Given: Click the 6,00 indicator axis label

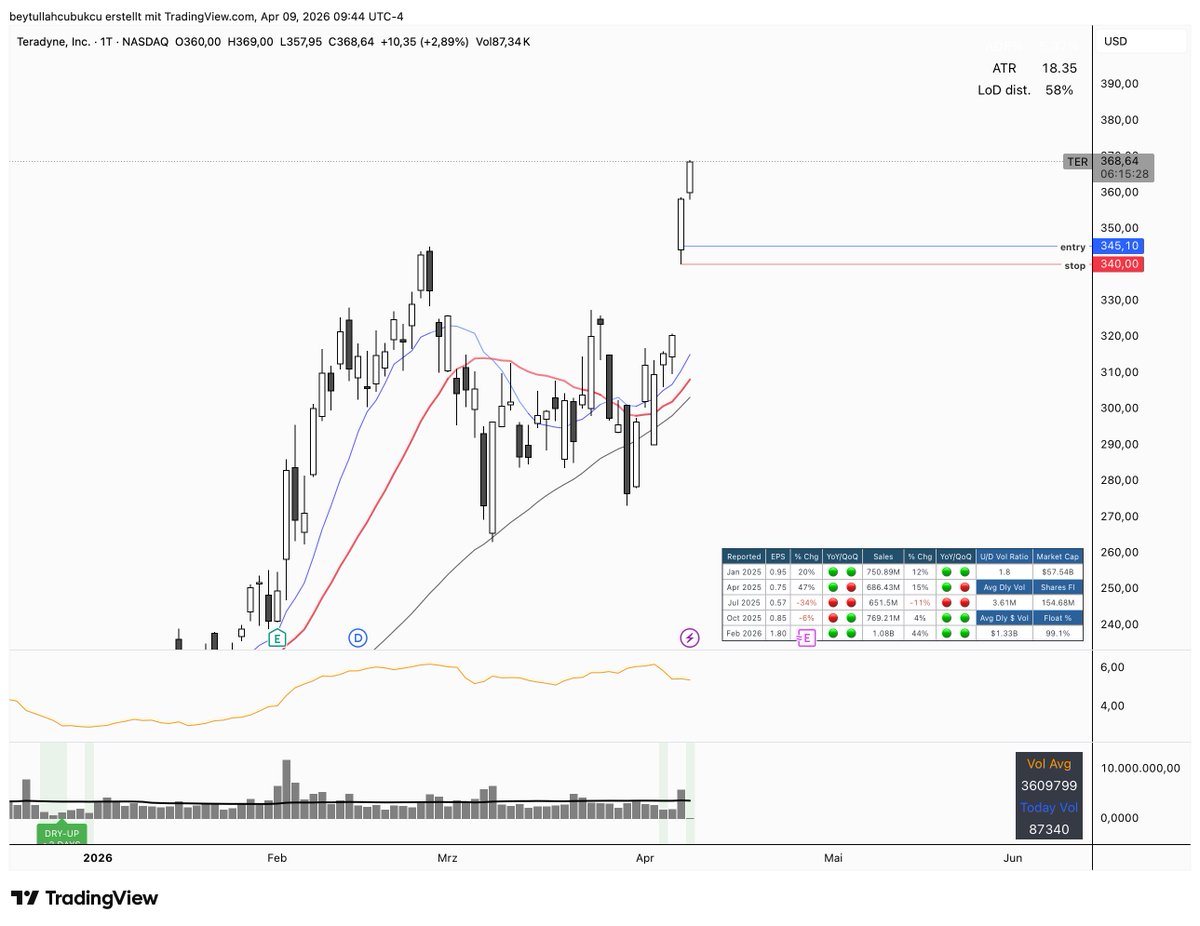Looking at the screenshot, I should pos(1113,667).
